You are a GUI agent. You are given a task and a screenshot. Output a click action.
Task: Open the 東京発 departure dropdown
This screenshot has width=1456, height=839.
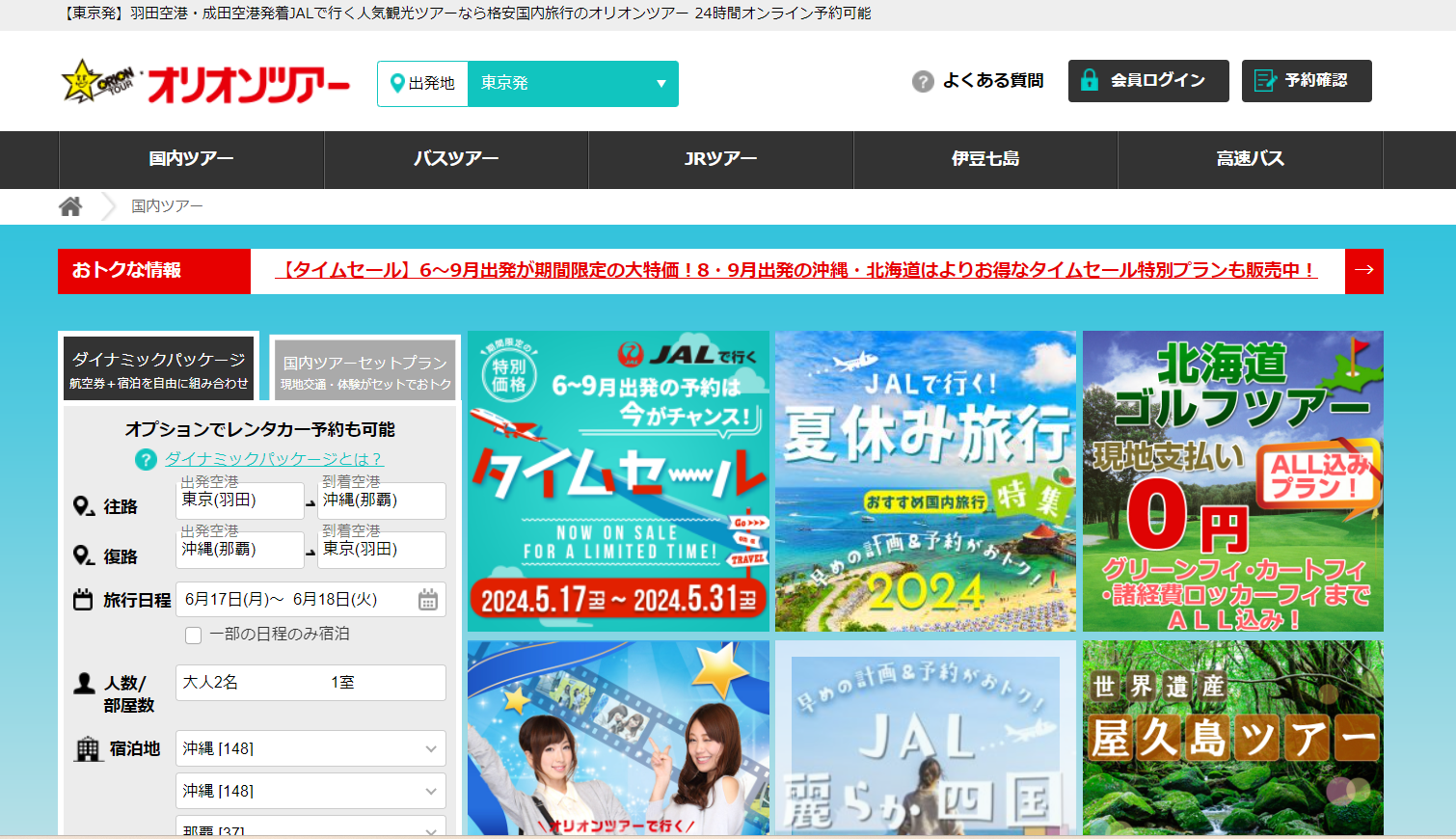pos(573,84)
